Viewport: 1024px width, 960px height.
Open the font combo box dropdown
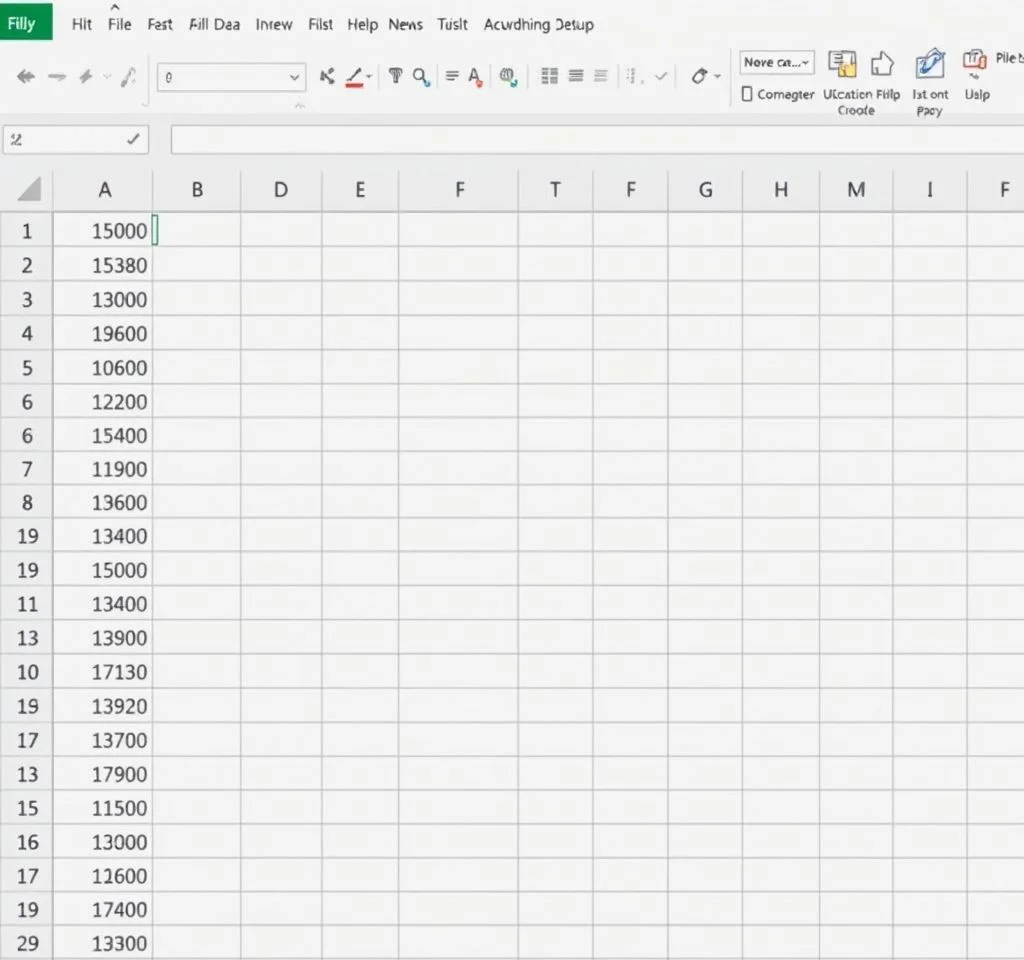294,76
